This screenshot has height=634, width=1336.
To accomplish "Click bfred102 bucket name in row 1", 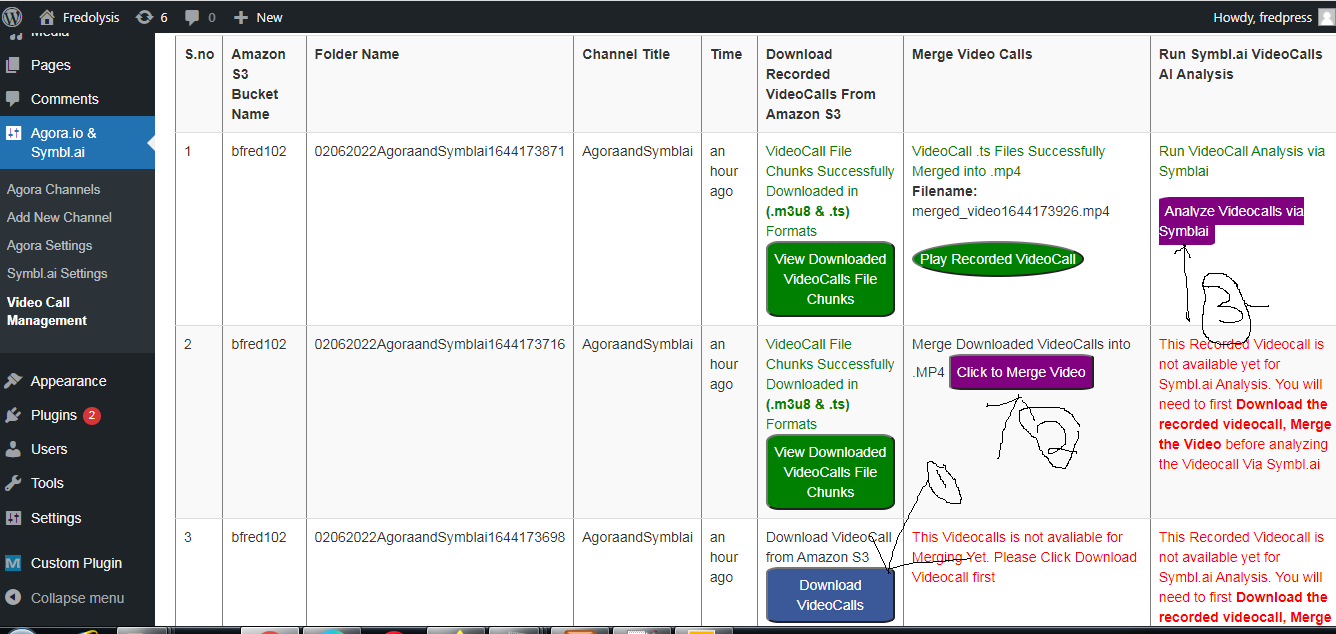I will click(x=258, y=151).
